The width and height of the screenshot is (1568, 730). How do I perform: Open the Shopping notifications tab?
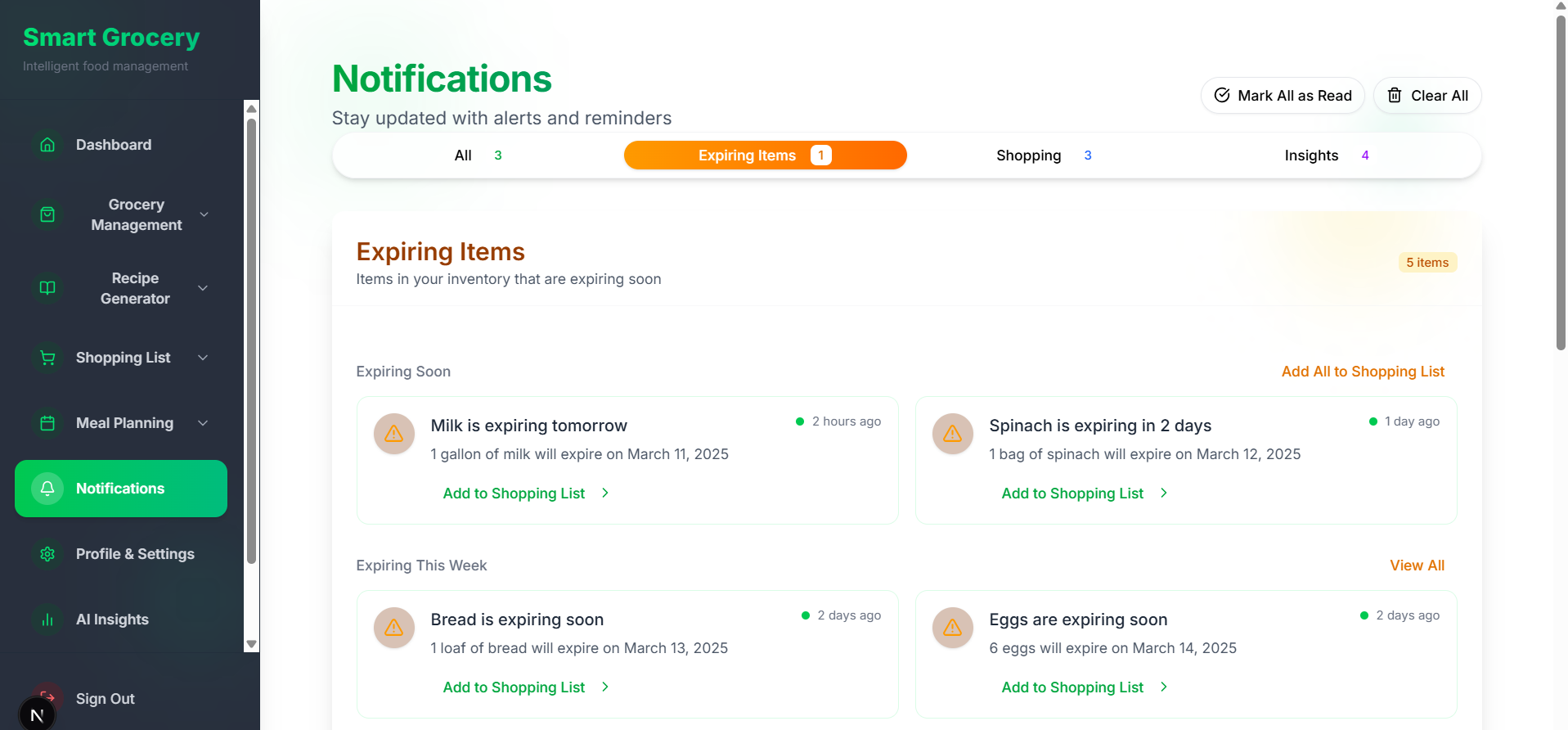pos(1044,155)
